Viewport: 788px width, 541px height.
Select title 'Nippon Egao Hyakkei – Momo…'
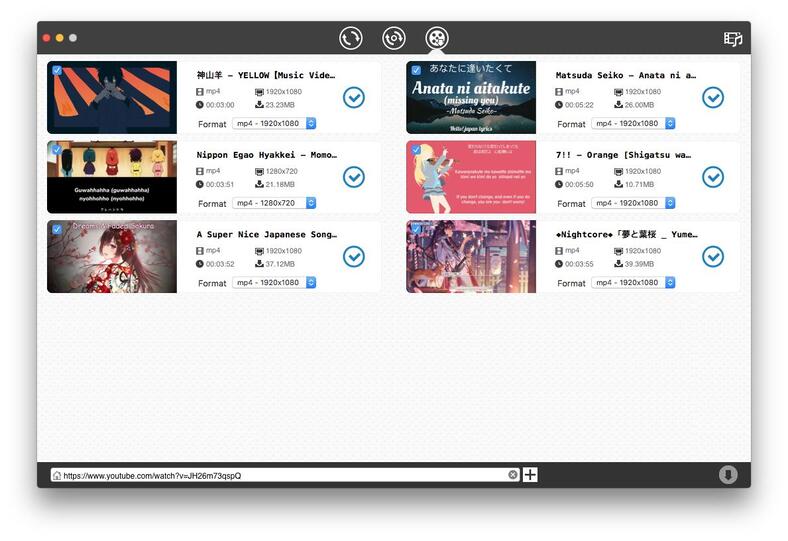pyautogui.click(x=267, y=155)
